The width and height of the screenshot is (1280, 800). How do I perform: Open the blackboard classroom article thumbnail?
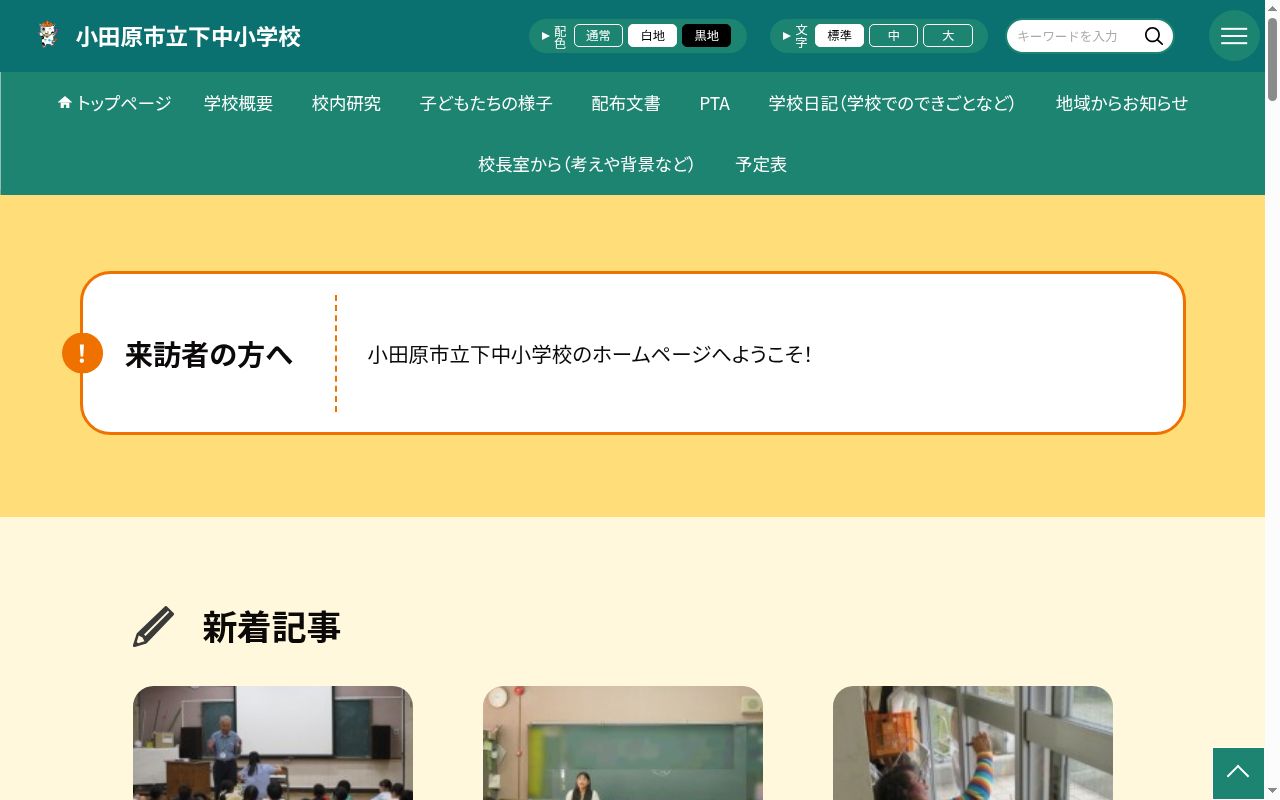623,743
